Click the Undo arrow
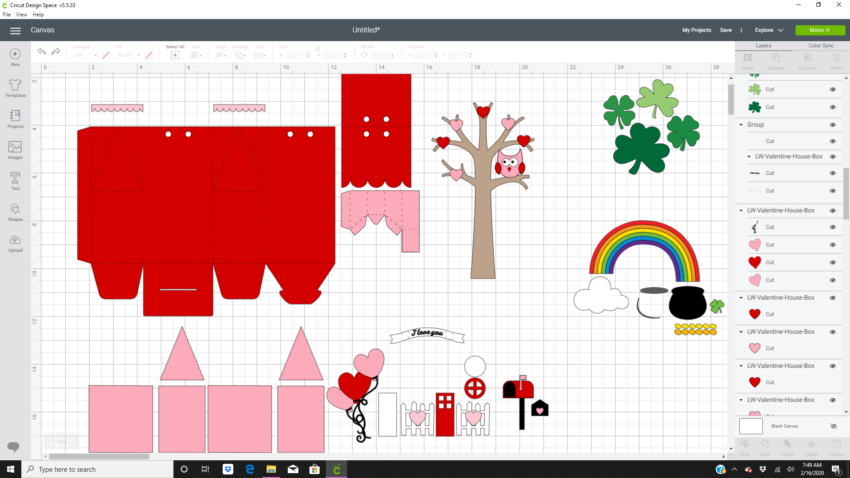850x478 pixels. coord(42,51)
